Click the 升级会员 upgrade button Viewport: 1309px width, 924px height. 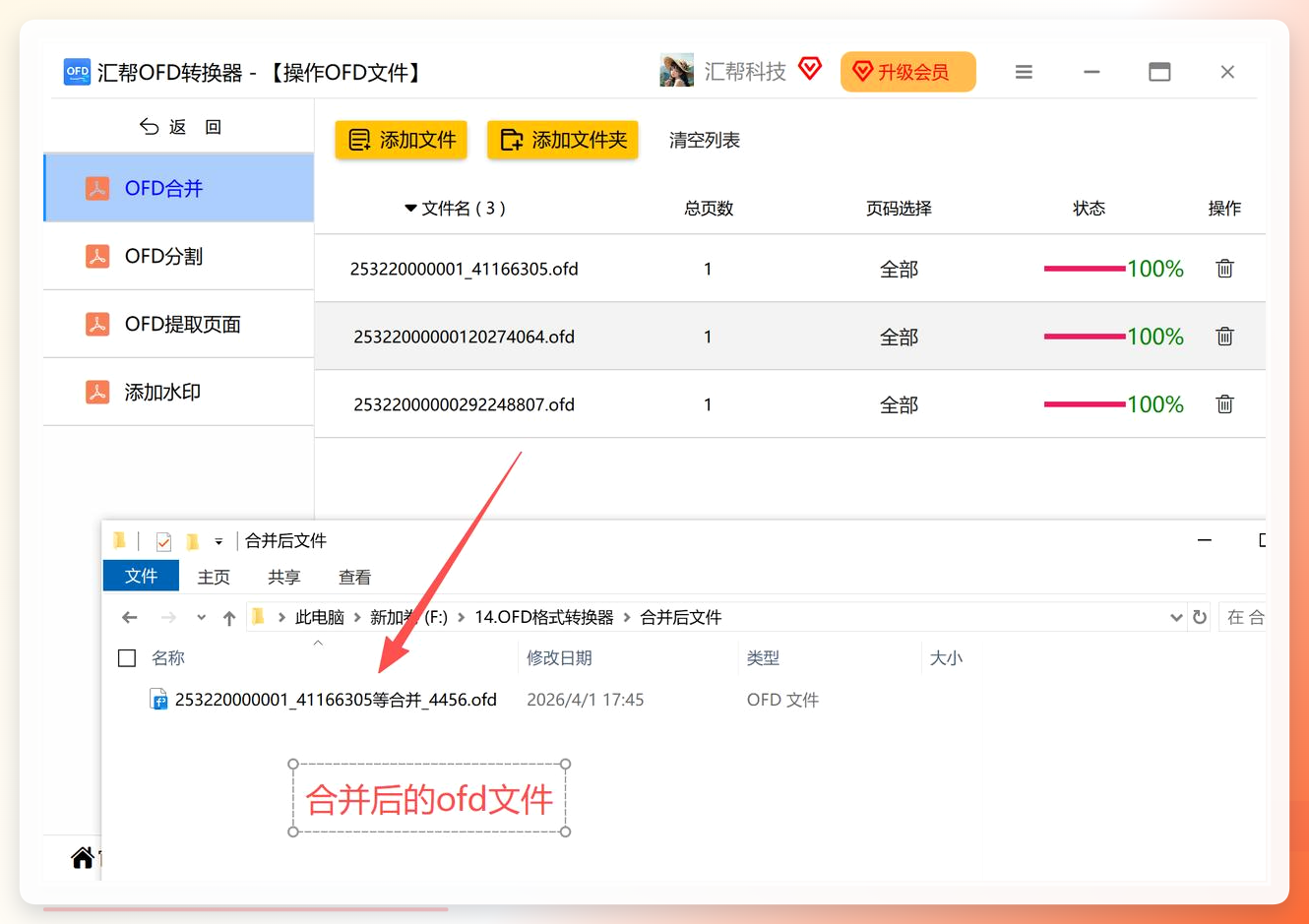point(908,72)
